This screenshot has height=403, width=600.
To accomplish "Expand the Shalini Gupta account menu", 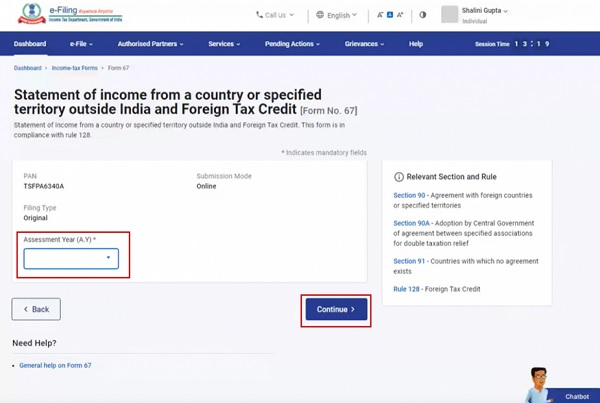I will (484, 11).
